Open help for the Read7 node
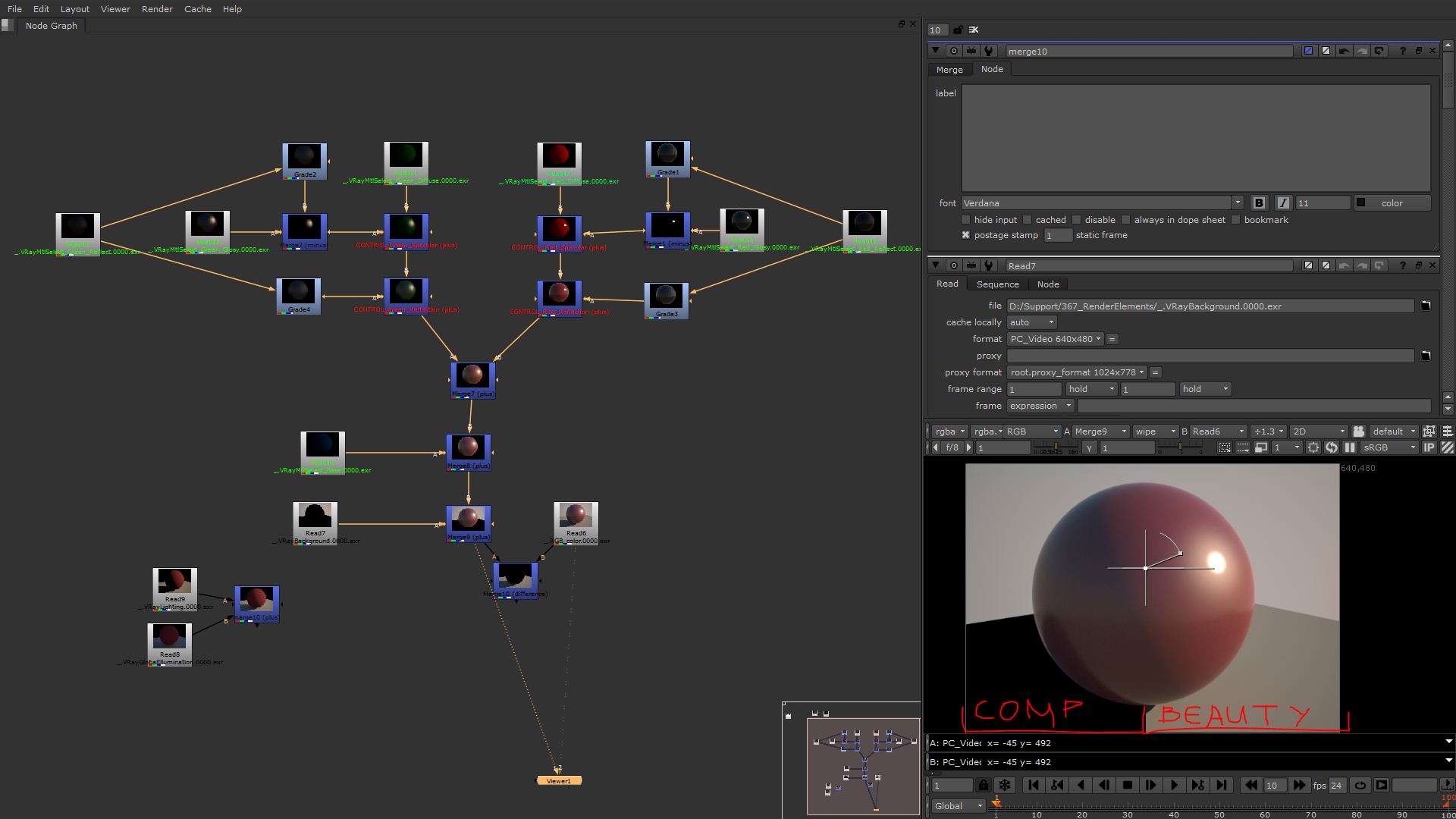Screen dimensions: 1456x819 [x=1403, y=265]
